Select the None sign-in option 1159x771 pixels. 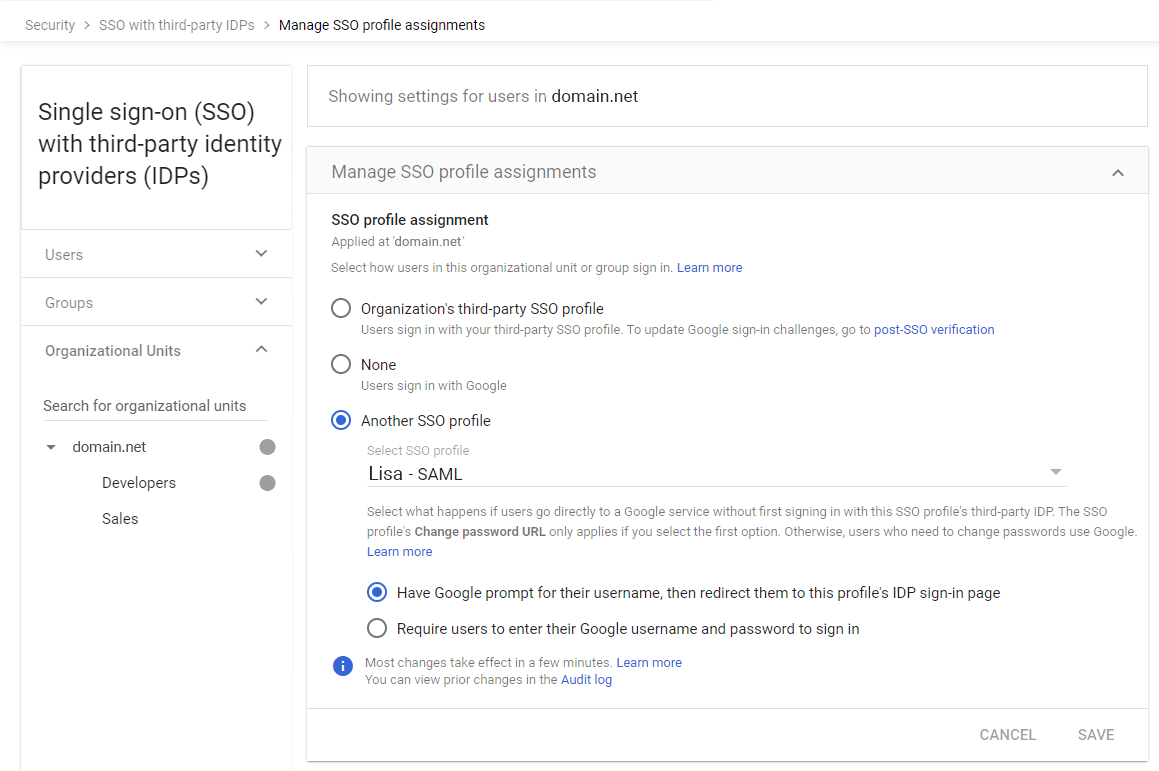point(341,364)
